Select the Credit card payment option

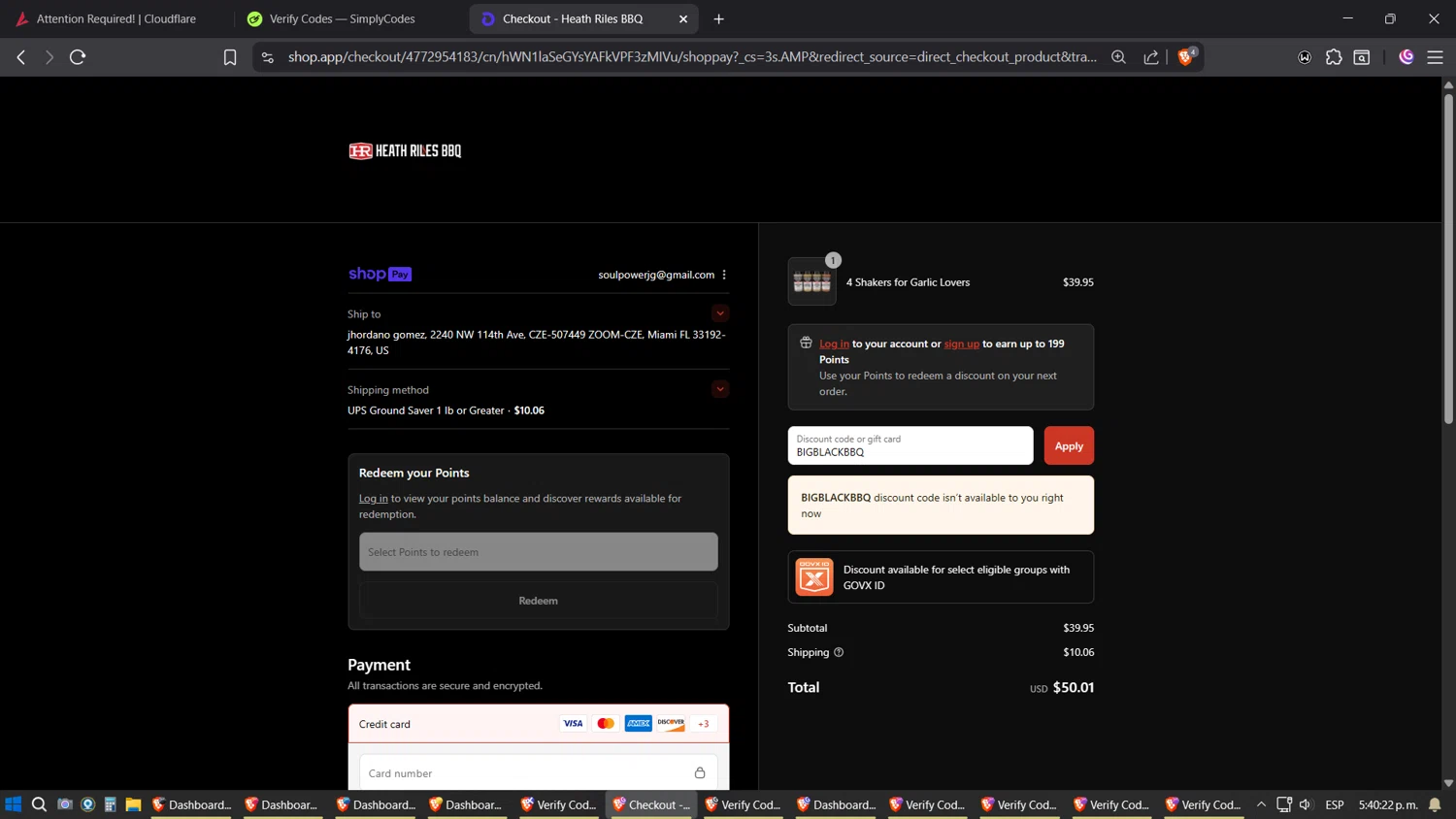click(x=539, y=724)
